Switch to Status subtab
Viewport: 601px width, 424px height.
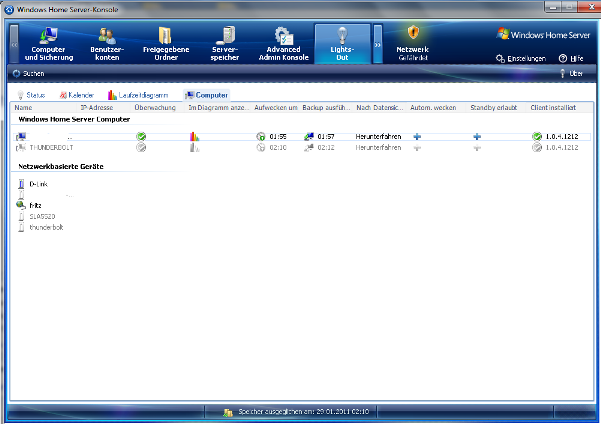31,95
